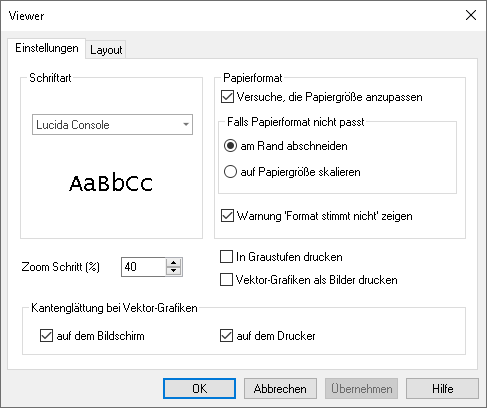
Task: Toggle 'Warnung Format stimmt nicht zeigen' checkbox
Action: (x=227, y=216)
